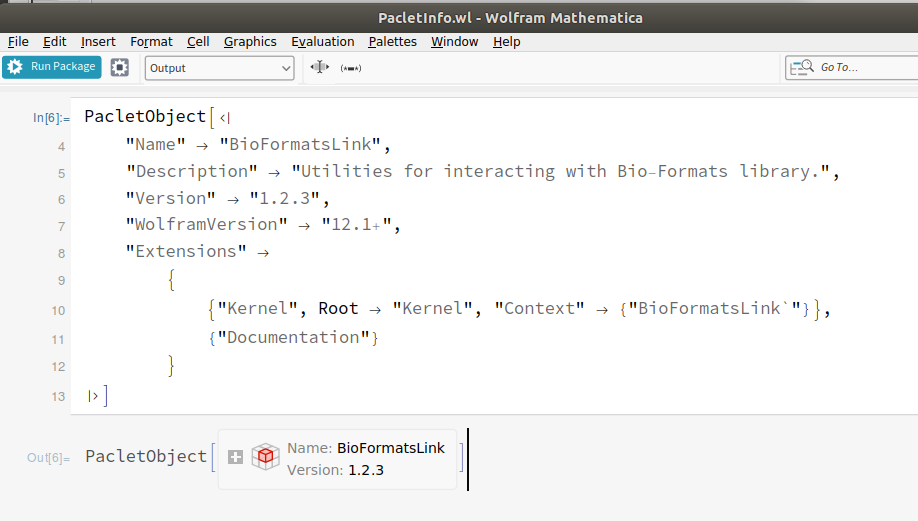The image size is (918, 521).
Task: Open the Graphics menu
Action: tap(250, 42)
